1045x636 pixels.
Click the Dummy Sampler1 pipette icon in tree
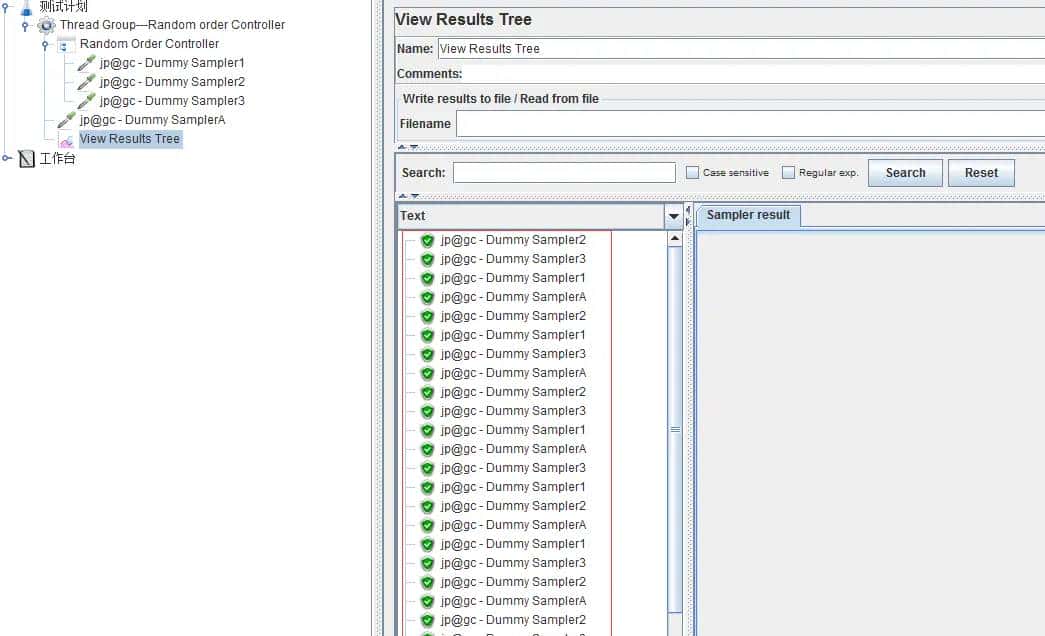pyautogui.click(x=86, y=63)
